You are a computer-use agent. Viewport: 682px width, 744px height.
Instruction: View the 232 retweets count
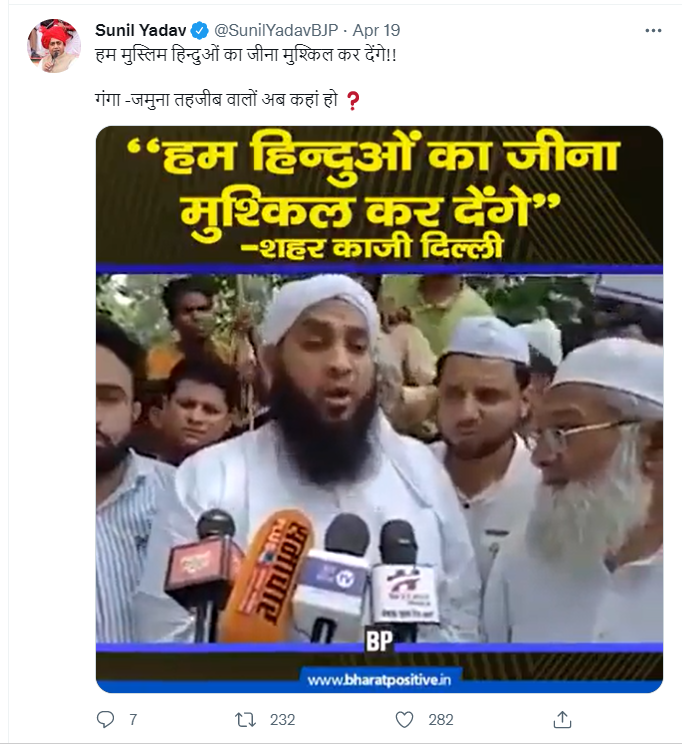282,720
